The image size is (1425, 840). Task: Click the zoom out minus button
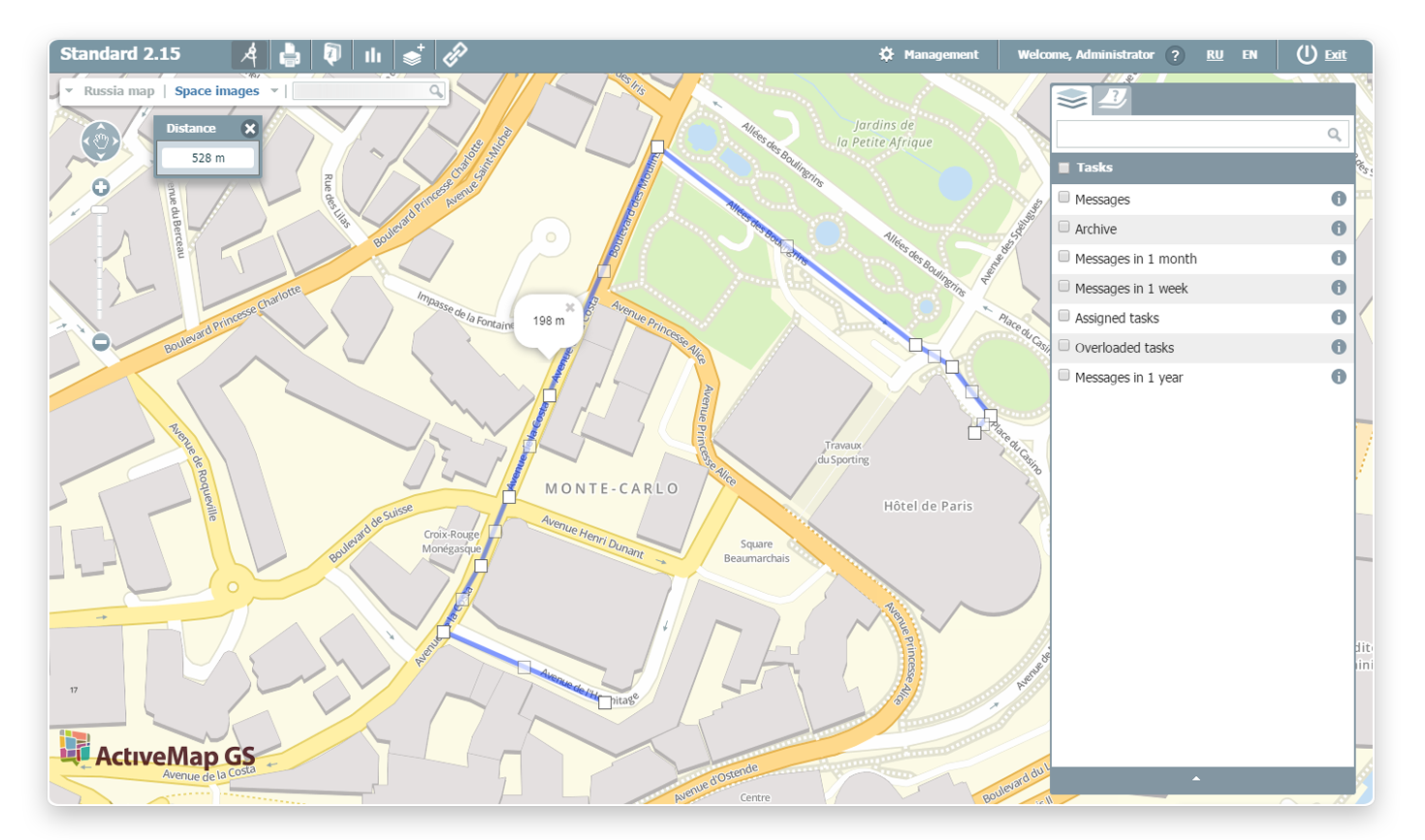101,342
